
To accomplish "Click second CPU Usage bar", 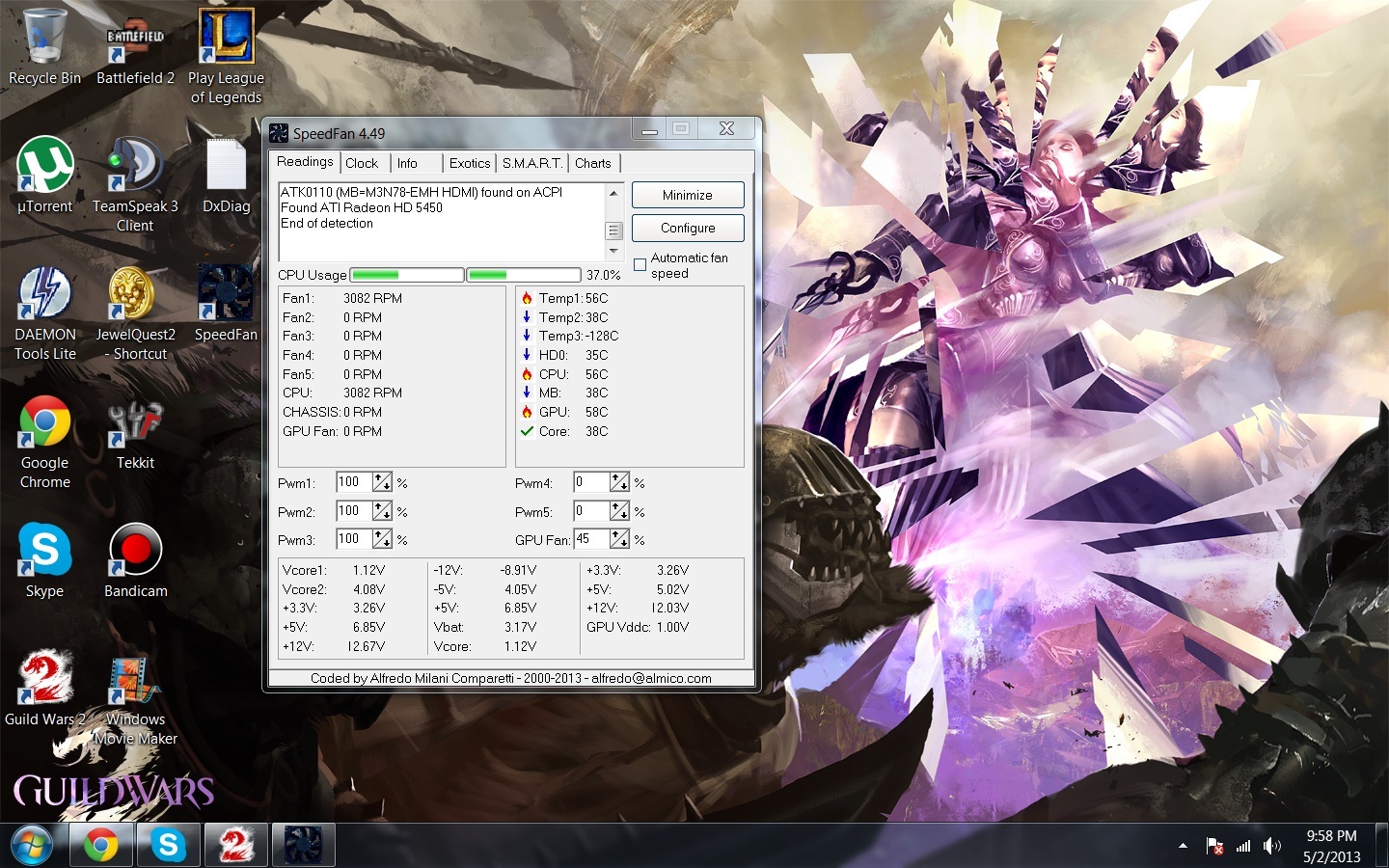I will [524, 275].
